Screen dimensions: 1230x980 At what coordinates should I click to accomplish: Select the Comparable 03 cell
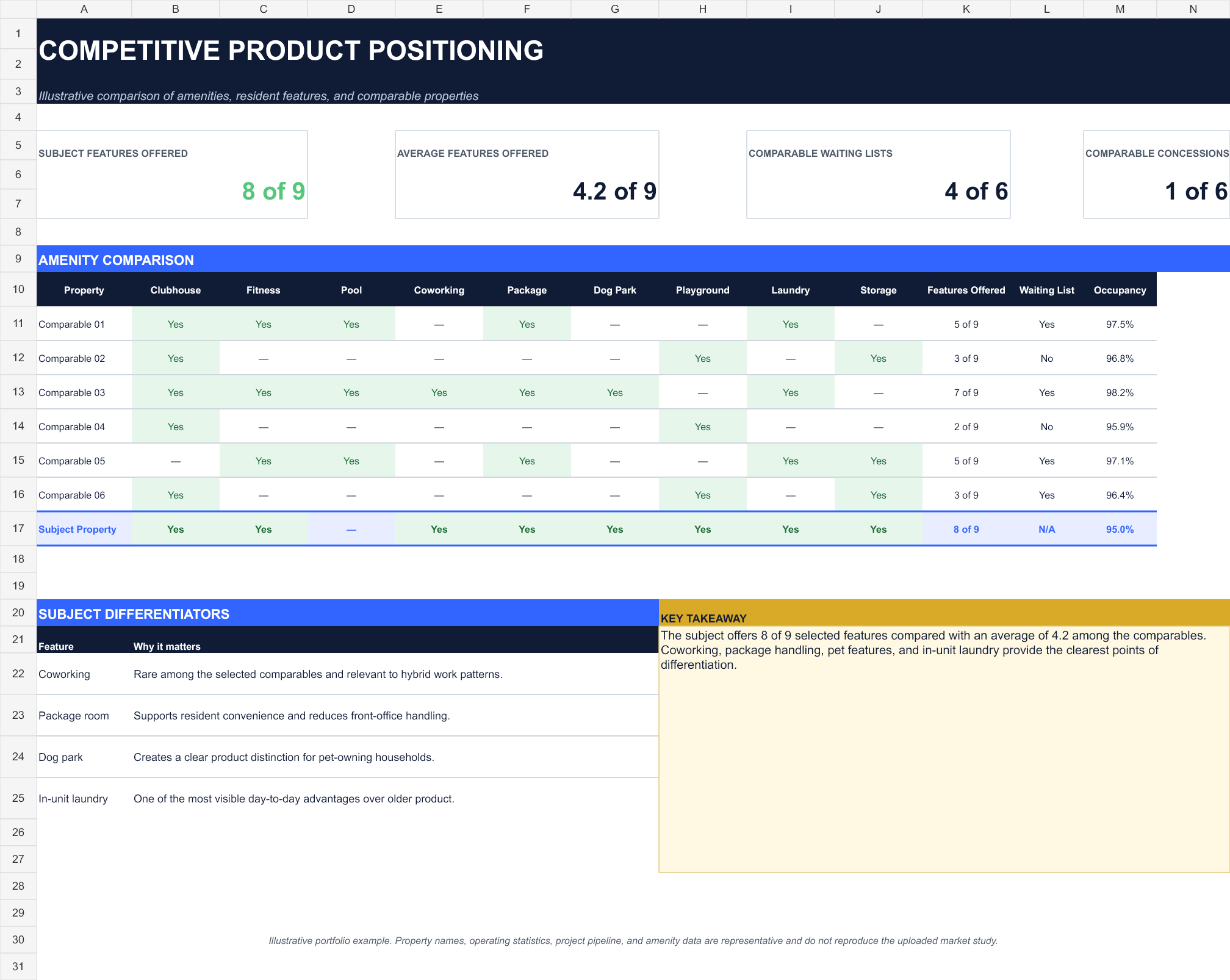tap(84, 392)
